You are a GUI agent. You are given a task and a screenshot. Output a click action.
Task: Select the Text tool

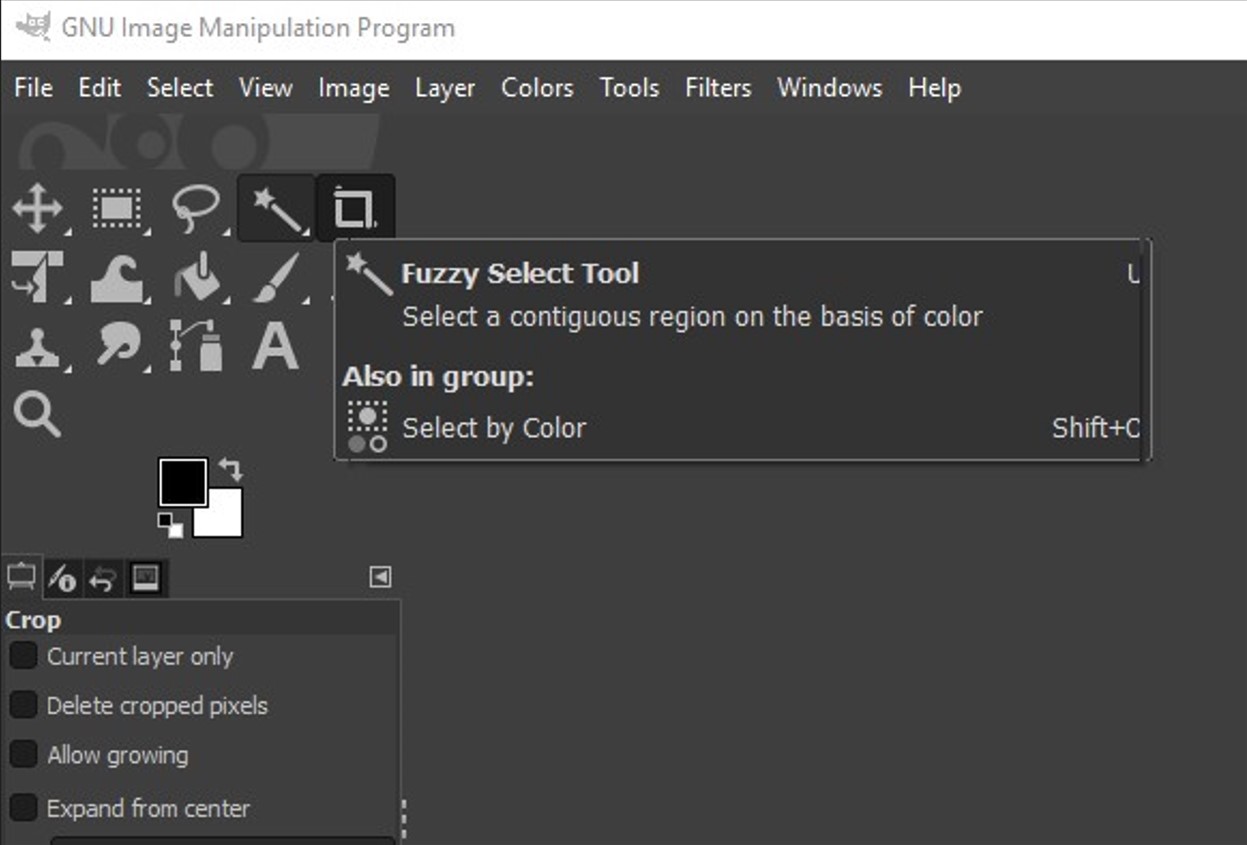click(x=276, y=347)
